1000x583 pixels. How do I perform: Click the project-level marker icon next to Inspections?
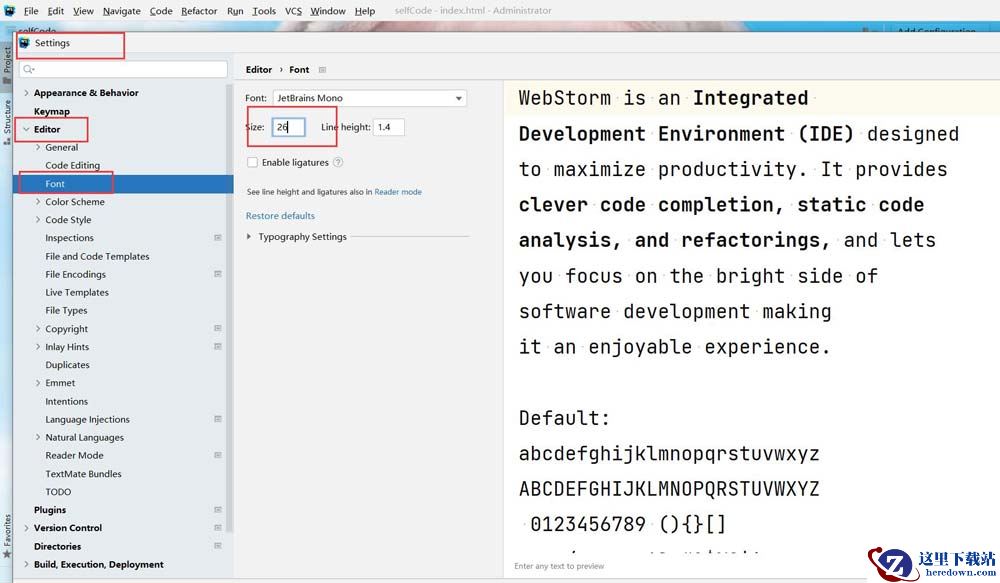pyautogui.click(x=217, y=237)
